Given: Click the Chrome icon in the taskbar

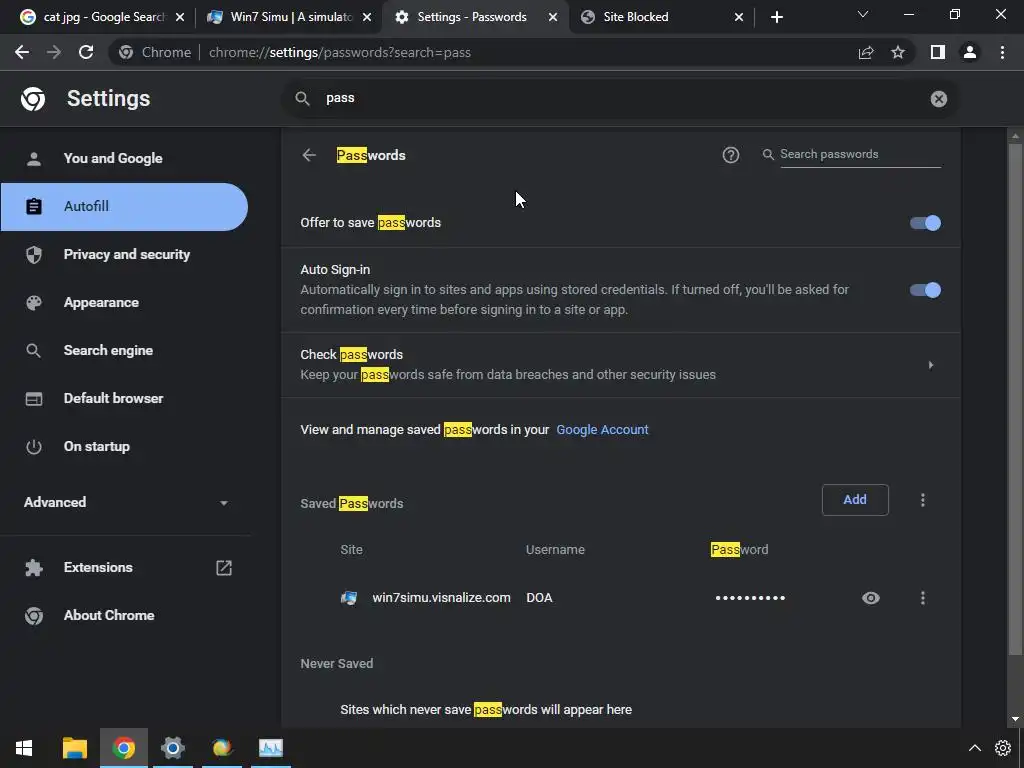Looking at the screenshot, I should point(123,748).
